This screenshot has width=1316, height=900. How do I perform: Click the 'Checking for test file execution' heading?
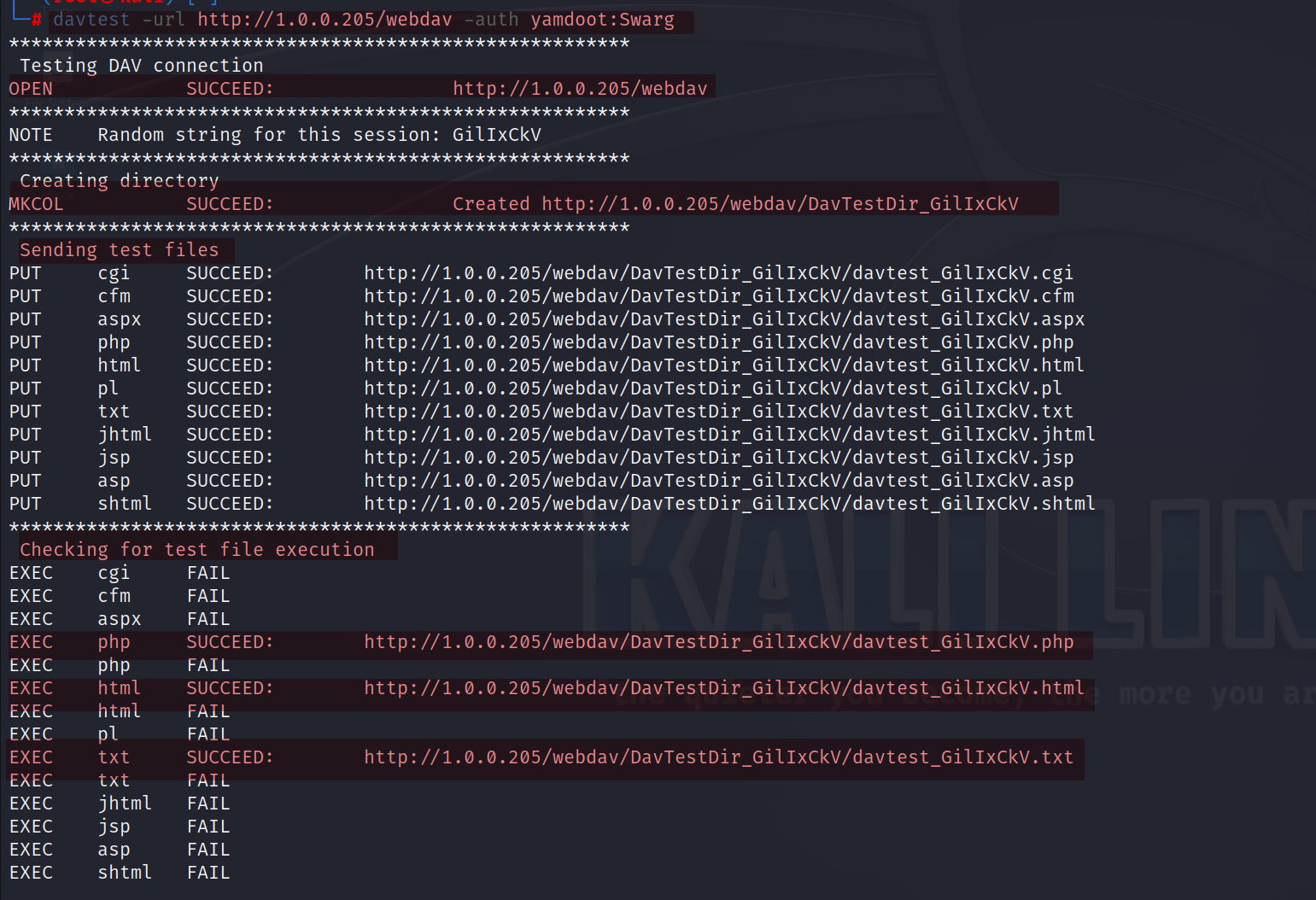(x=197, y=550)
